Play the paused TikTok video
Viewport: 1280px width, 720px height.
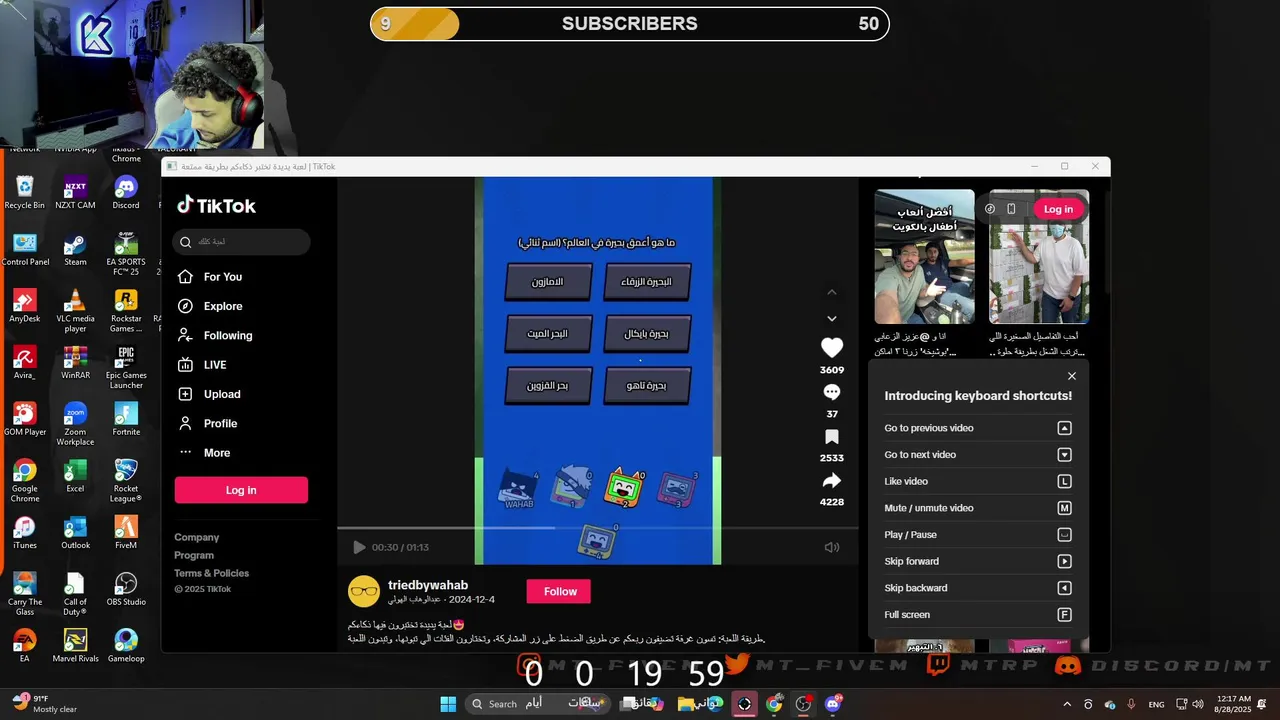[x=359, y=547]
